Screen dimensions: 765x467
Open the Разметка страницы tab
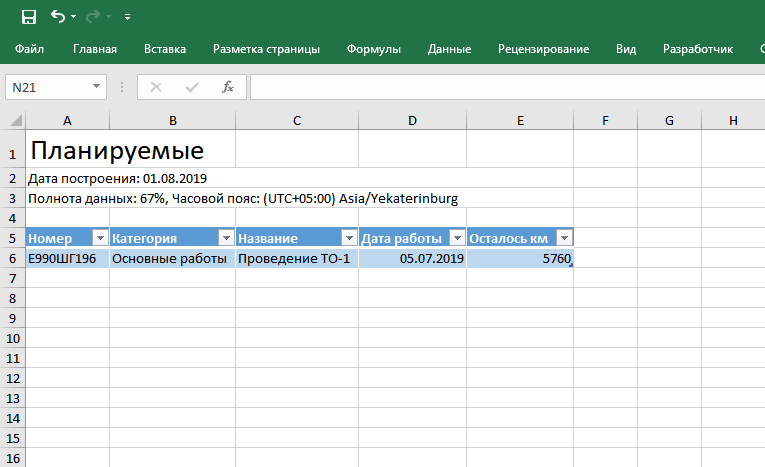point(266,49)
